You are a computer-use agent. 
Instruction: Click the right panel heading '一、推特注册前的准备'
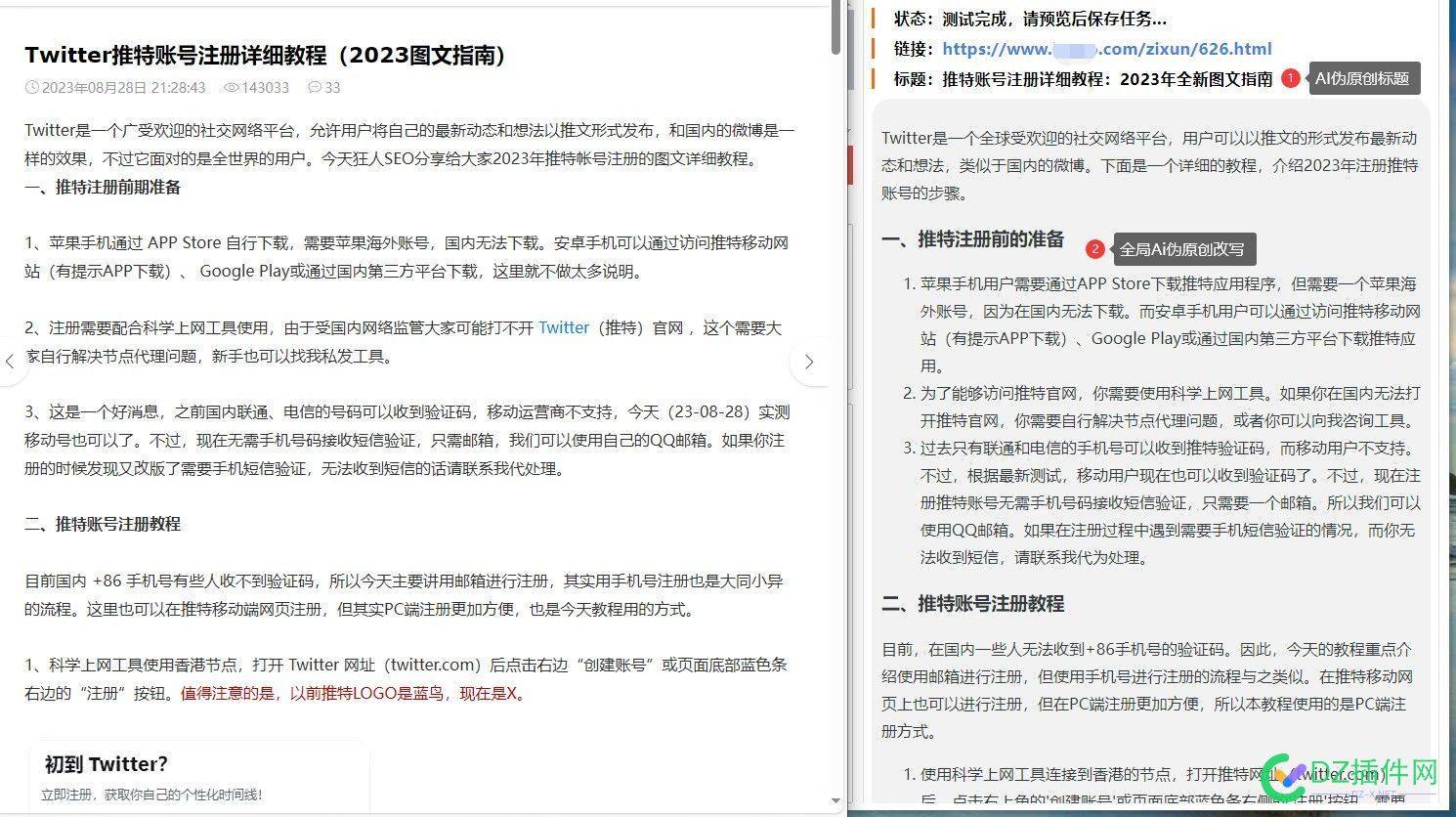click(x=973, y=239)
